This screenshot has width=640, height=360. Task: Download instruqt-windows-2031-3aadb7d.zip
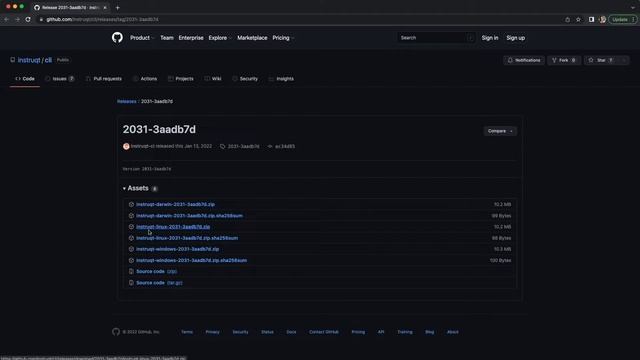178,249
